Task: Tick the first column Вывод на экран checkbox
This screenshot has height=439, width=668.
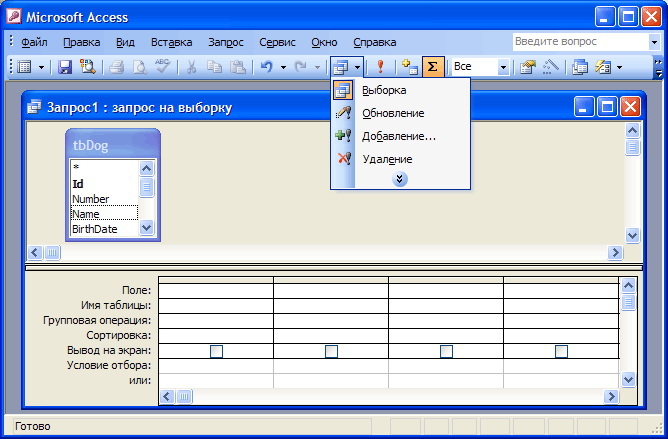Action: click(216, 352)
